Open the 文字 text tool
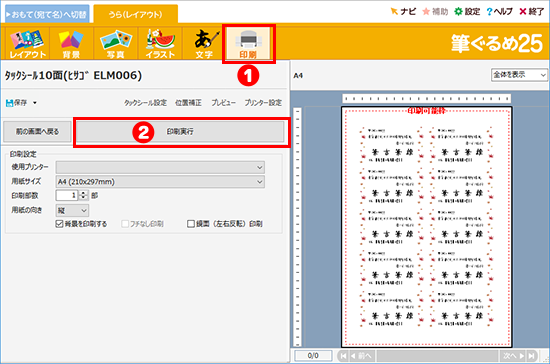The height and width of the screenshot is (364, 550). [204, 43]
